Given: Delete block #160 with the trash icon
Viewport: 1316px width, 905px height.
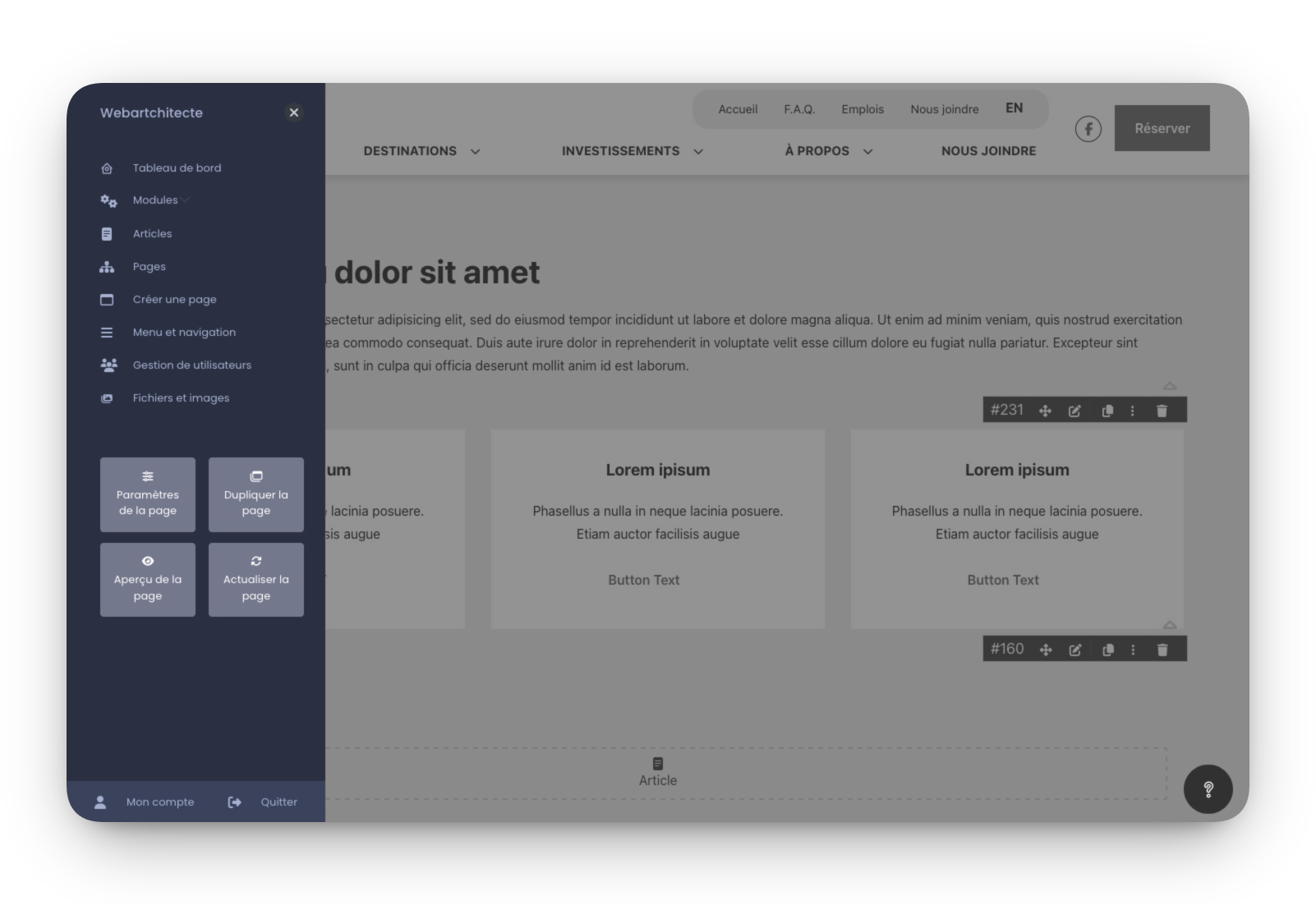Looking at the screenshot, I should pos(1162,650).
